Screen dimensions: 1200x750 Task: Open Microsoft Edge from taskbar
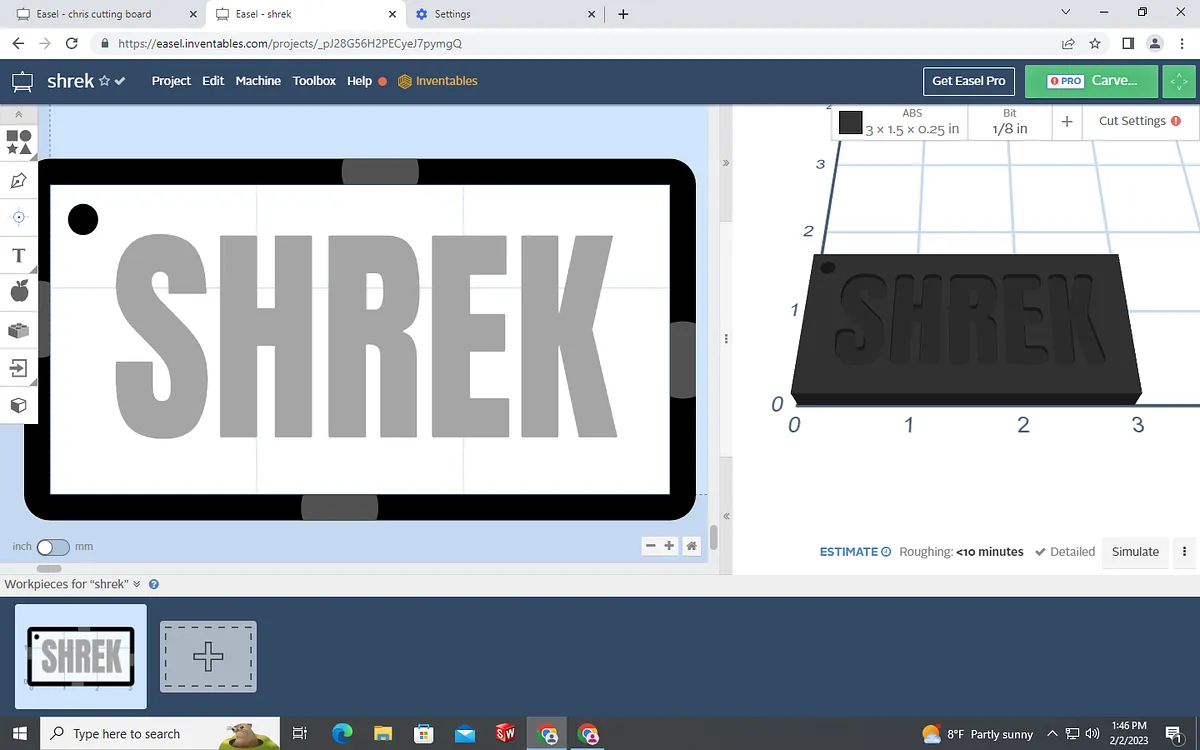(342, 734)
